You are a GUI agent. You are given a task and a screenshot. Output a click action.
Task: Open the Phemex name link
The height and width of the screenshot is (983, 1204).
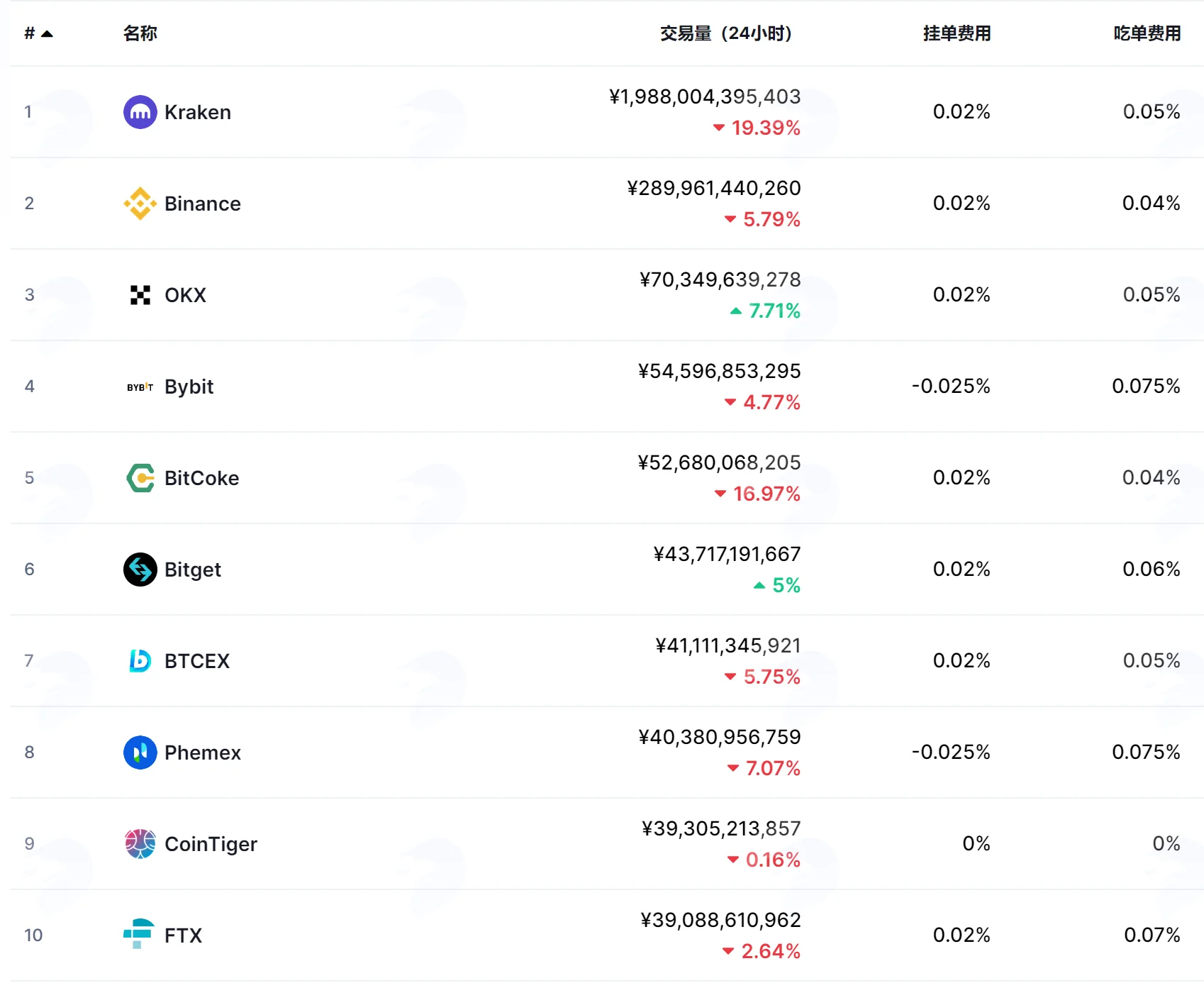click(203, 752)
